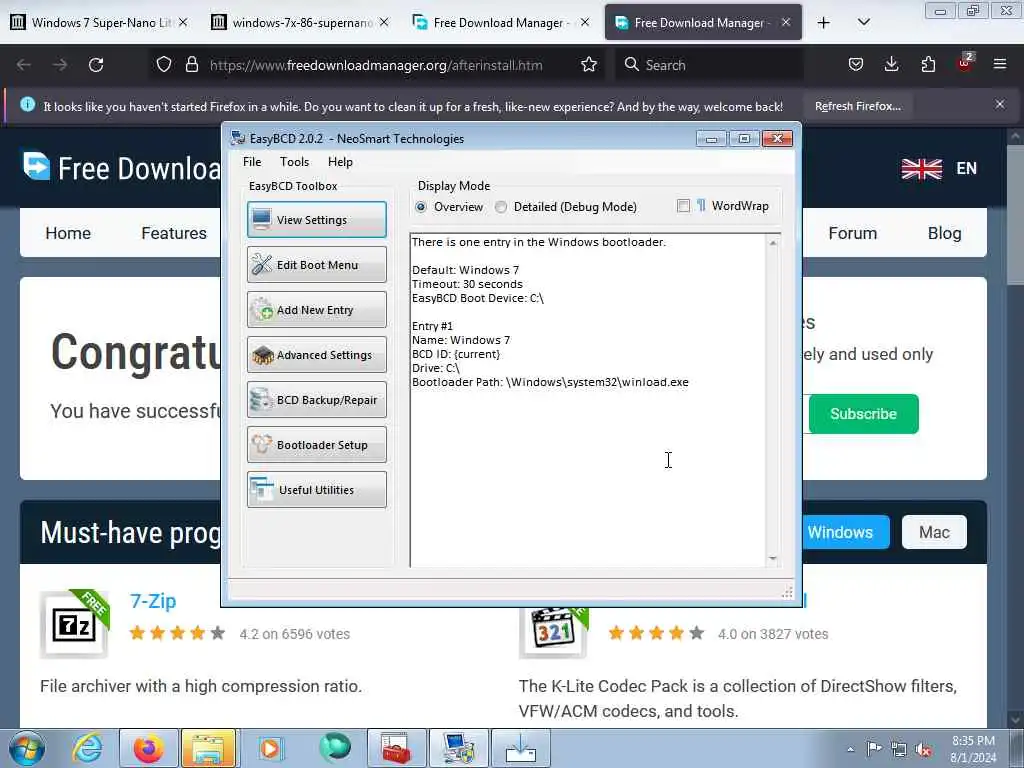The width and height of the screenshot is (1024, 768).
Task: Go to Features on the website nav
Action: 174,233
